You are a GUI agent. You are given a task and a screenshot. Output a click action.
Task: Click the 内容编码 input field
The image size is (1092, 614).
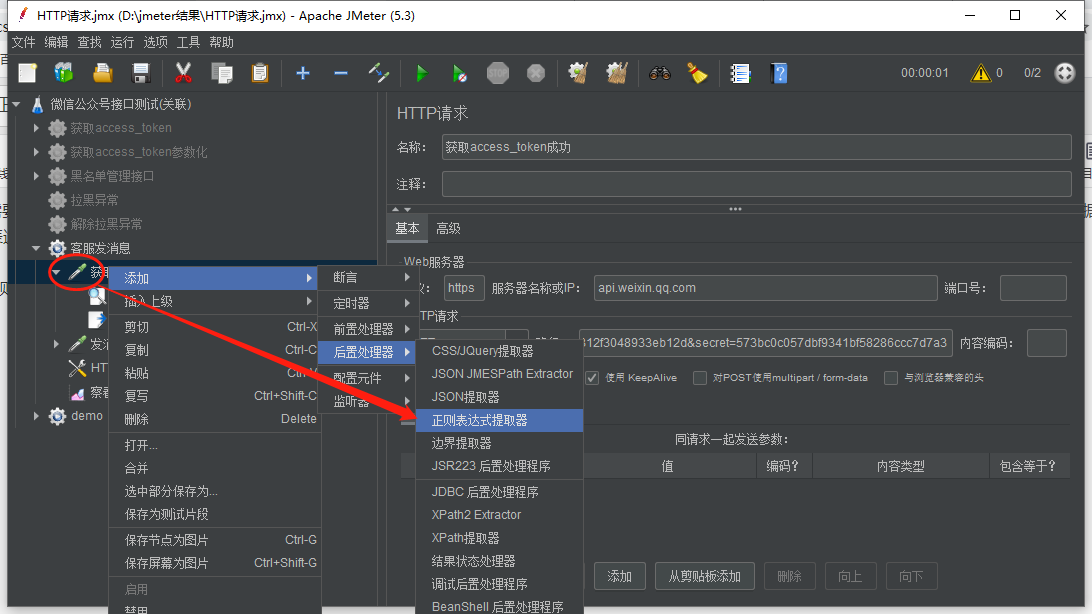click(x=1047, y=343)
